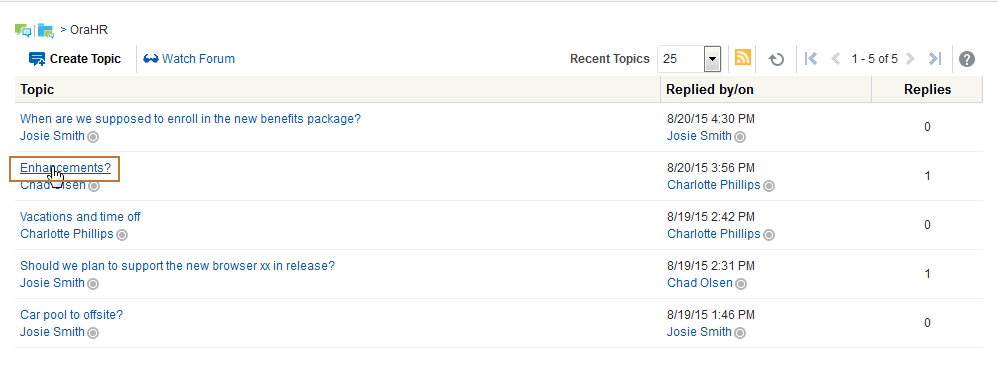This screenshot has width=998, height=376.
Task: Click author Josie Smith under browser xx topic
Action: 52,283
